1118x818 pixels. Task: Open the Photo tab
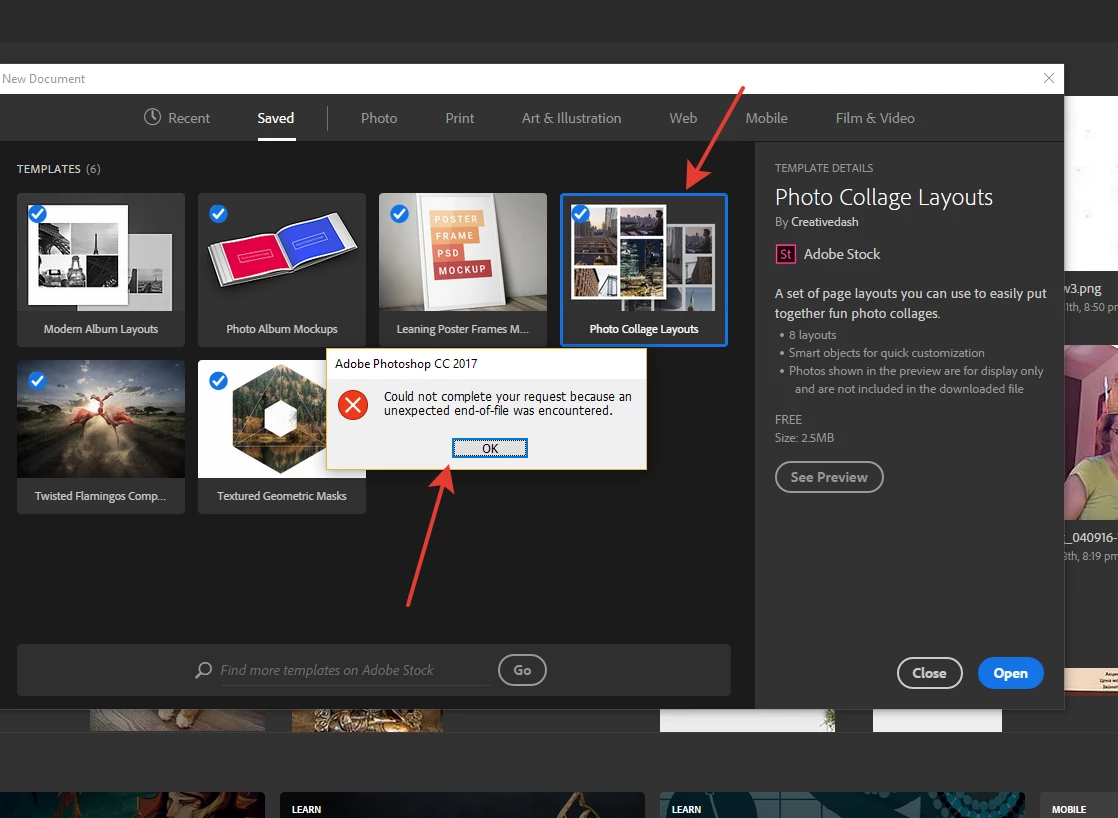click(379, 118)
